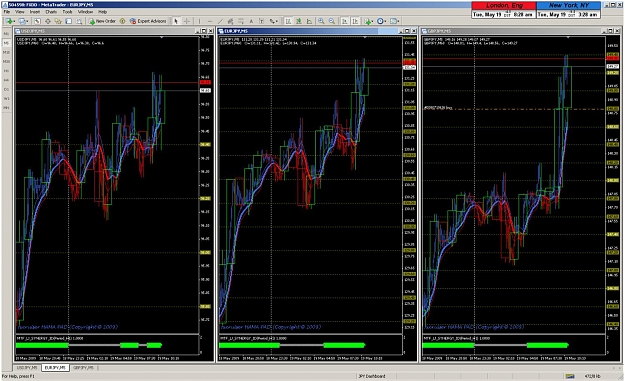
Task: Click the chart shift marker in GBPJPY chart
Action: (x=568, y=37)
